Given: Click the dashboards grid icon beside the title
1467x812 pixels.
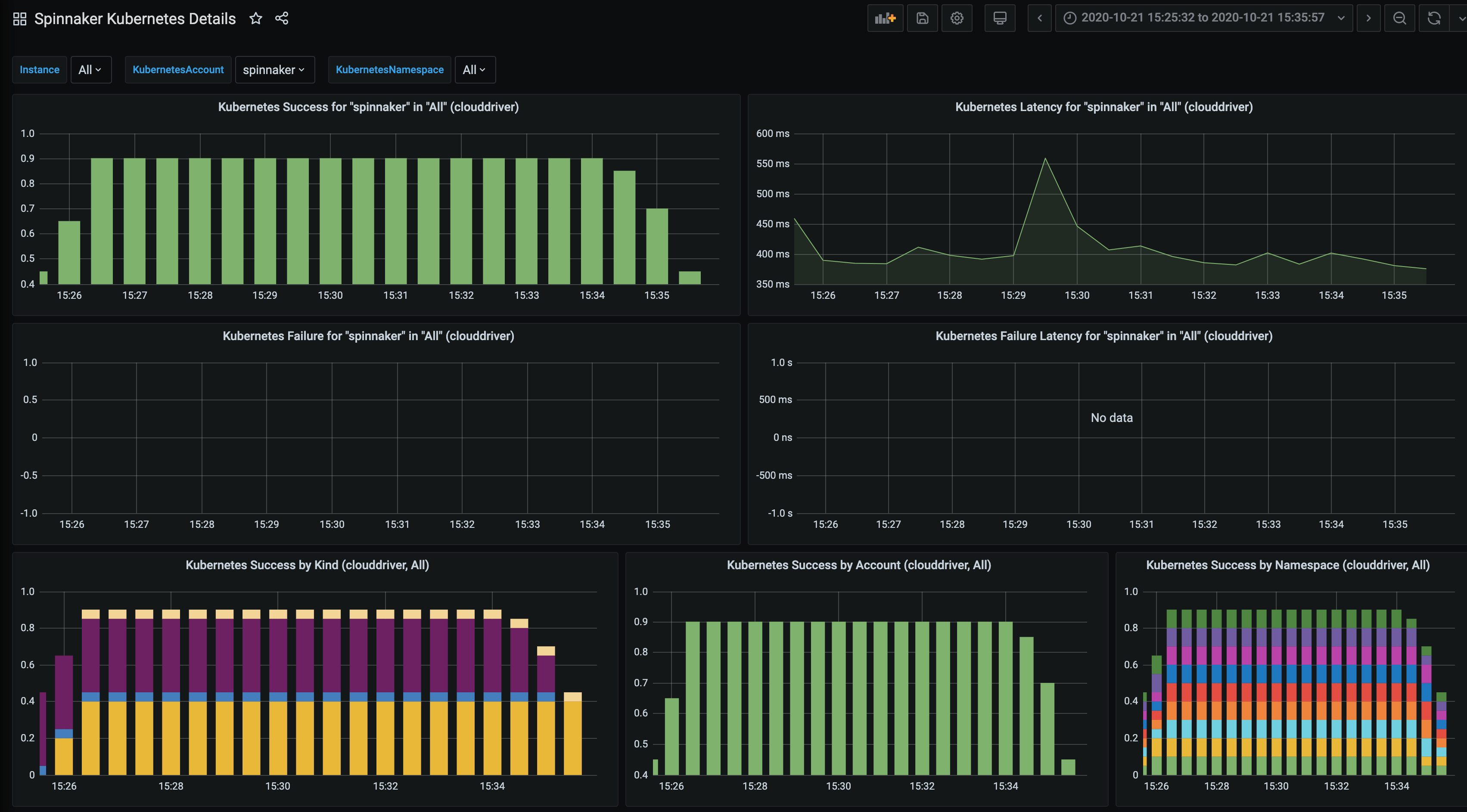Looking at the screenshot, I should (19, 18).
